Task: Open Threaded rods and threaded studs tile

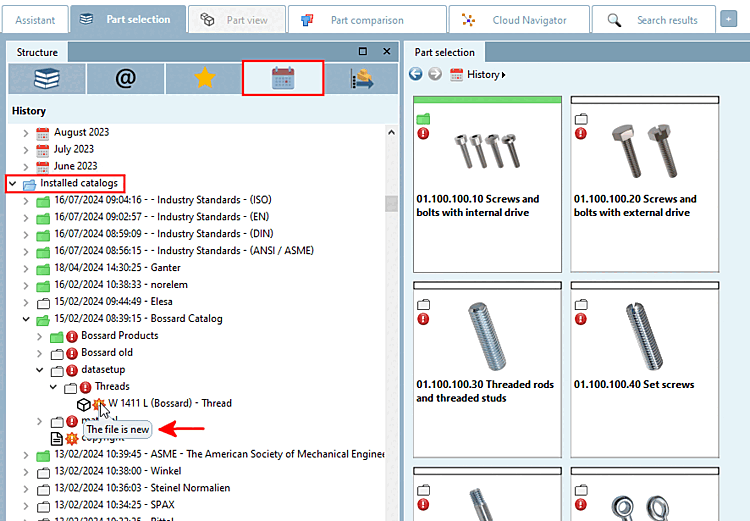Action: 487,370
